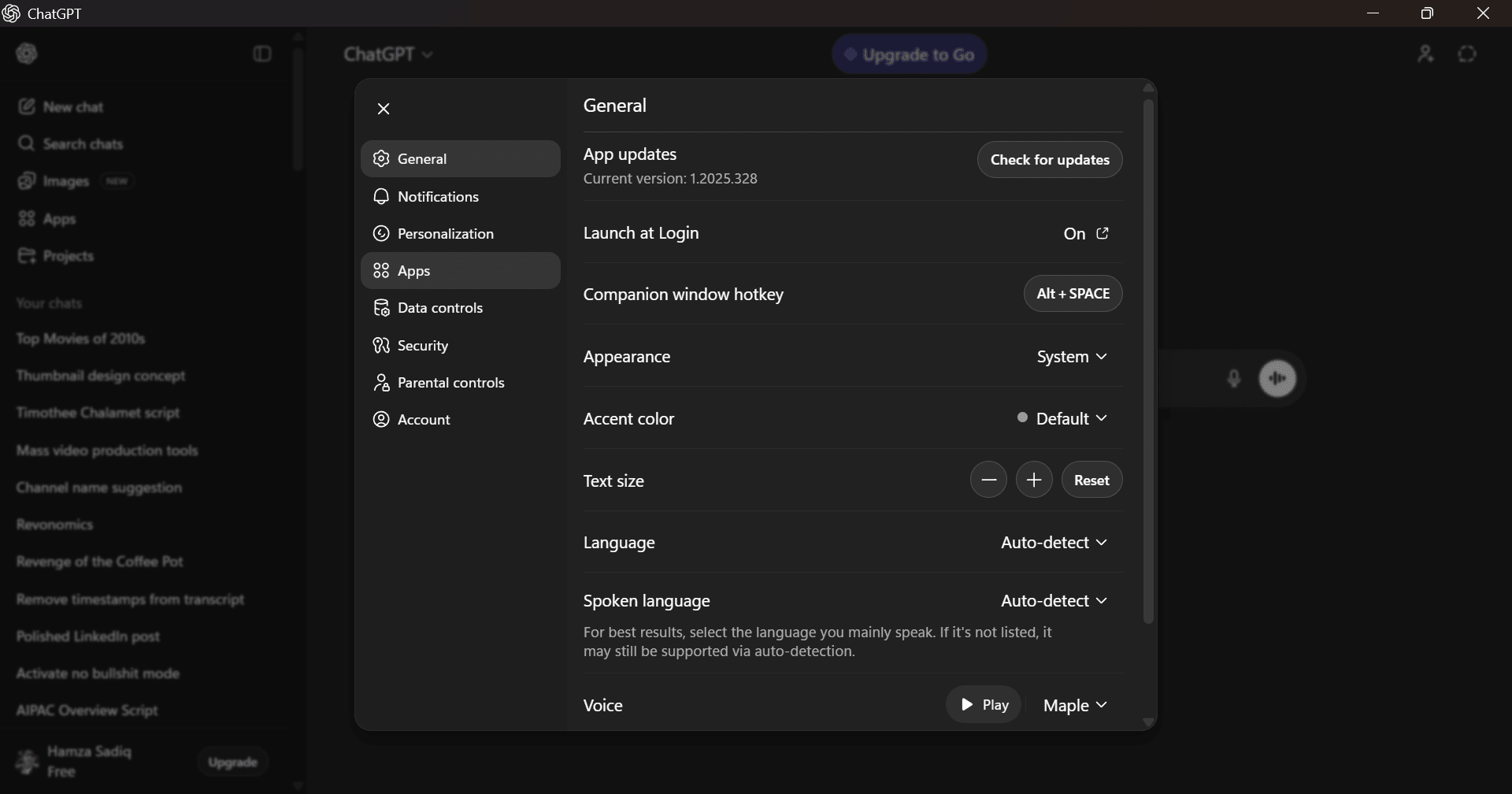Close the settings dialog with X icon
Screen dimensions: 1512x794
pos(384,109)
